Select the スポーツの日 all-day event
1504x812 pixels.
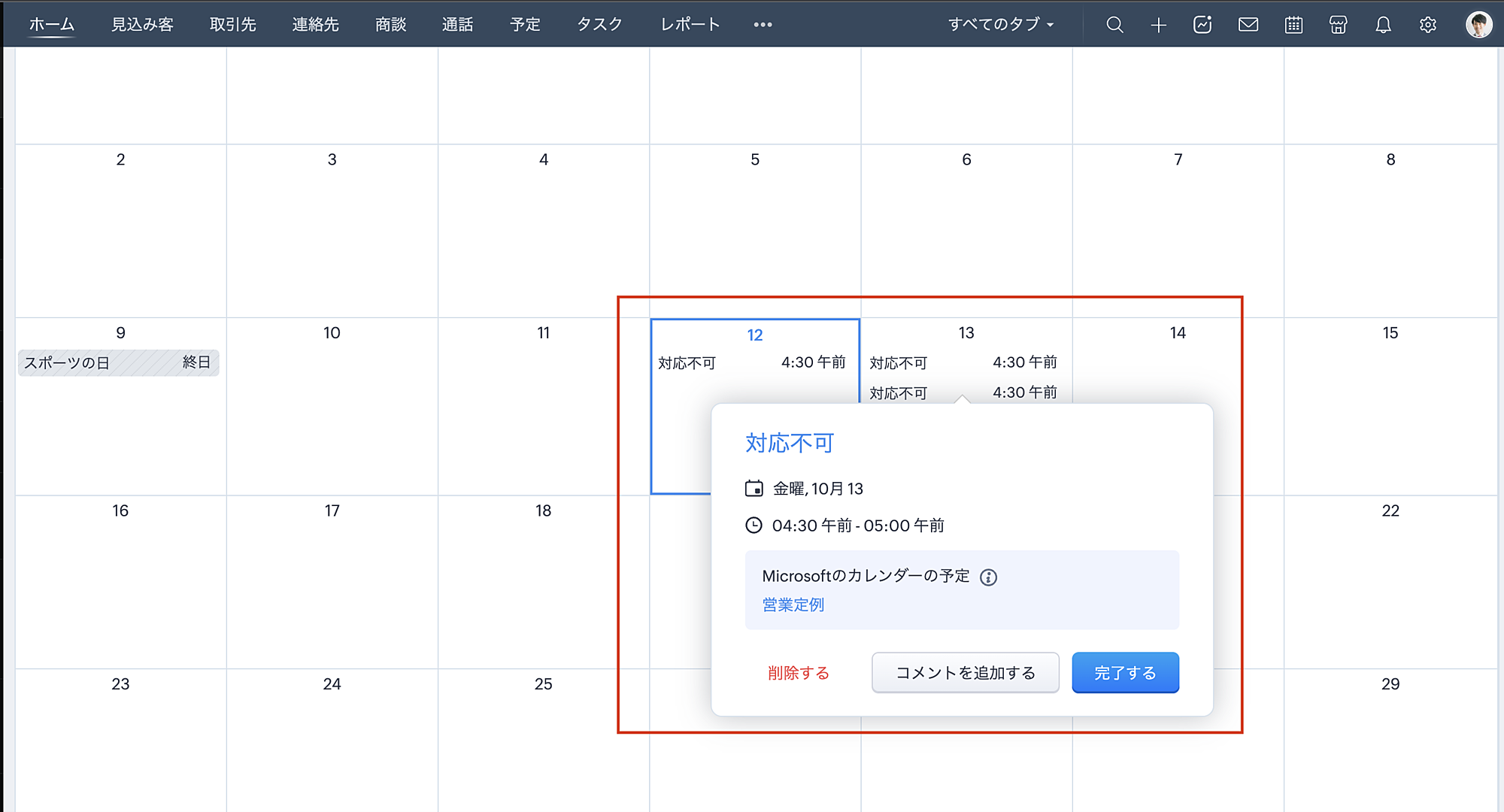[x=118, y=363]
